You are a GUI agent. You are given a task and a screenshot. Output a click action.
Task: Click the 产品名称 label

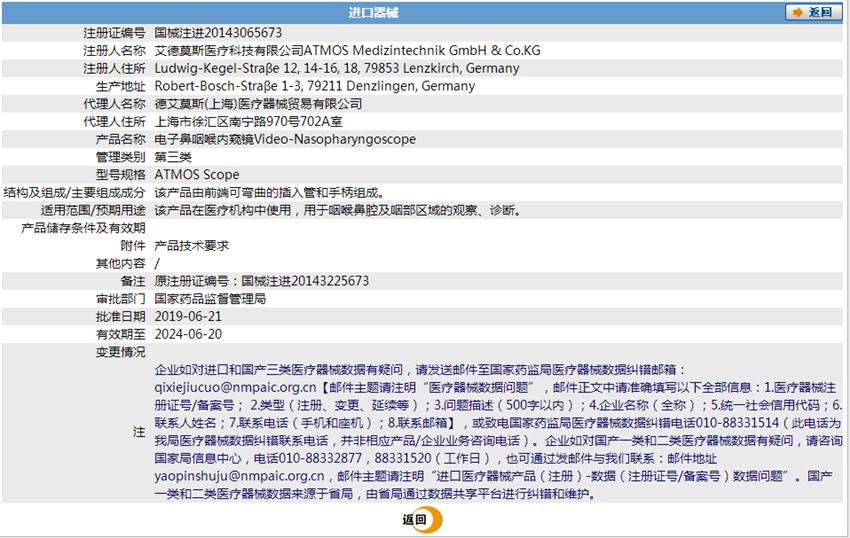120,139
